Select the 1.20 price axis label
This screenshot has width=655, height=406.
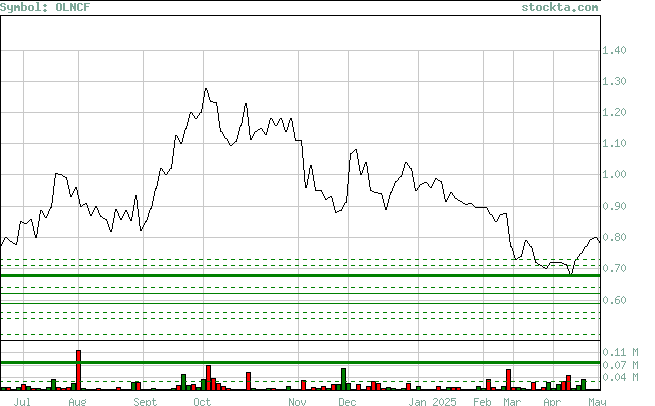click(x=614, y=112)
